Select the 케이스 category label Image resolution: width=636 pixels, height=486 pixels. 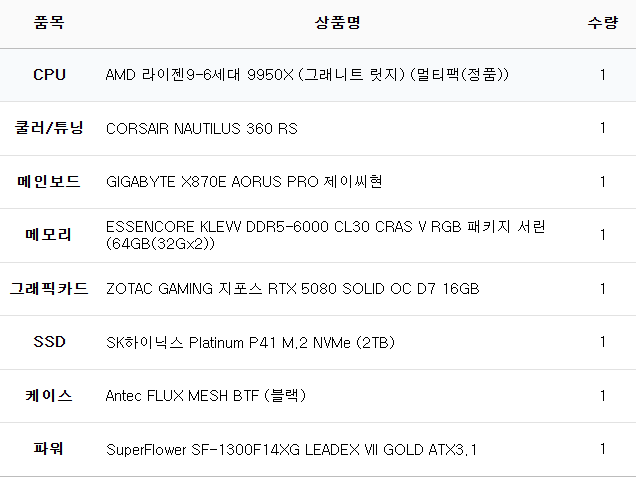pos(49,396)
